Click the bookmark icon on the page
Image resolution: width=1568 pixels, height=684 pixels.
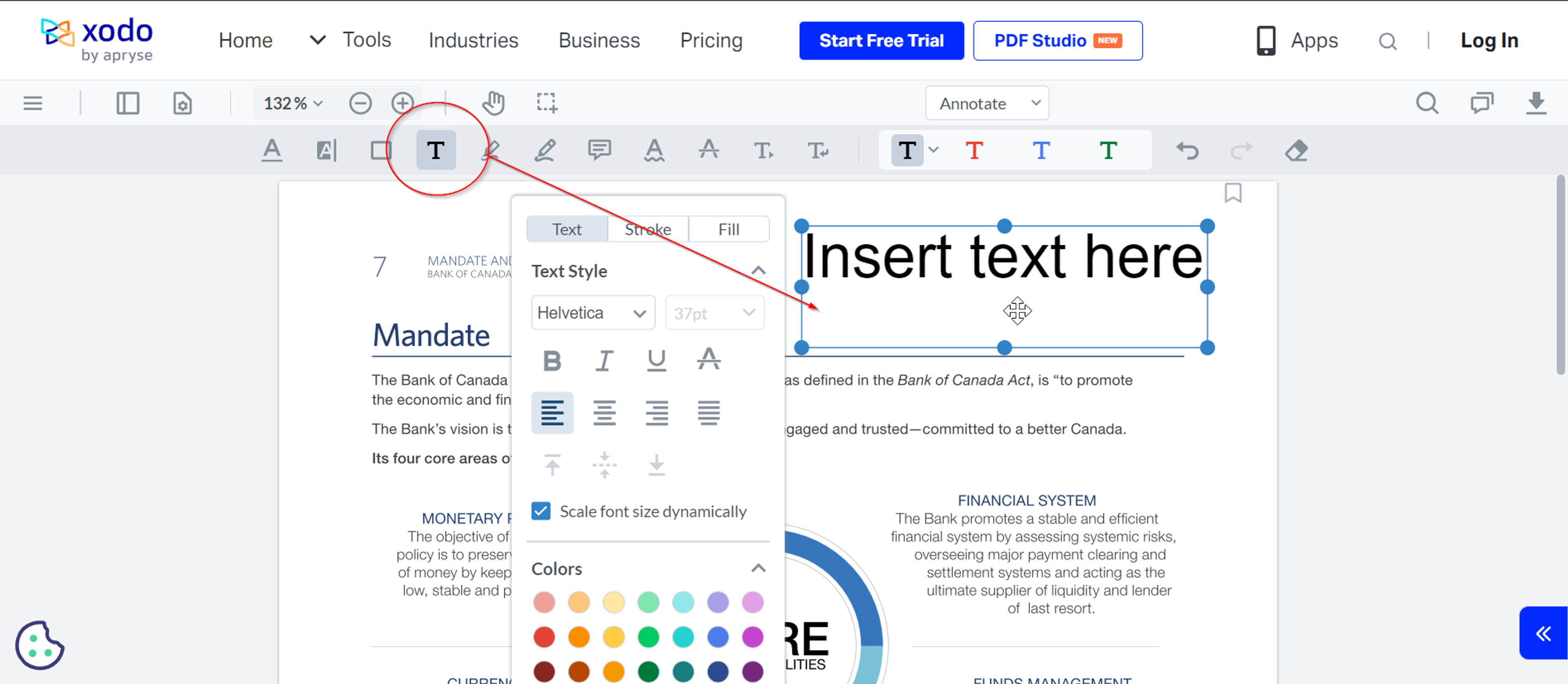pyautogui.click(x=1233, y=193)
